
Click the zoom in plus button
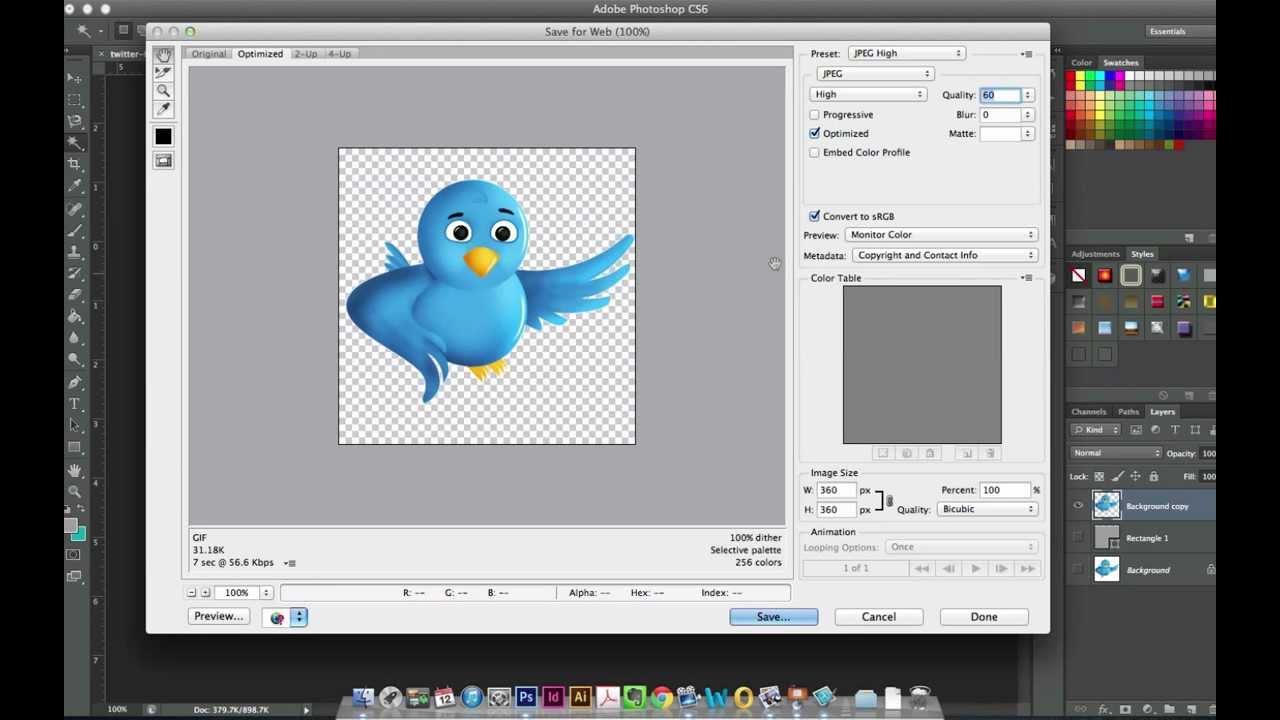(x=205, y=593)
